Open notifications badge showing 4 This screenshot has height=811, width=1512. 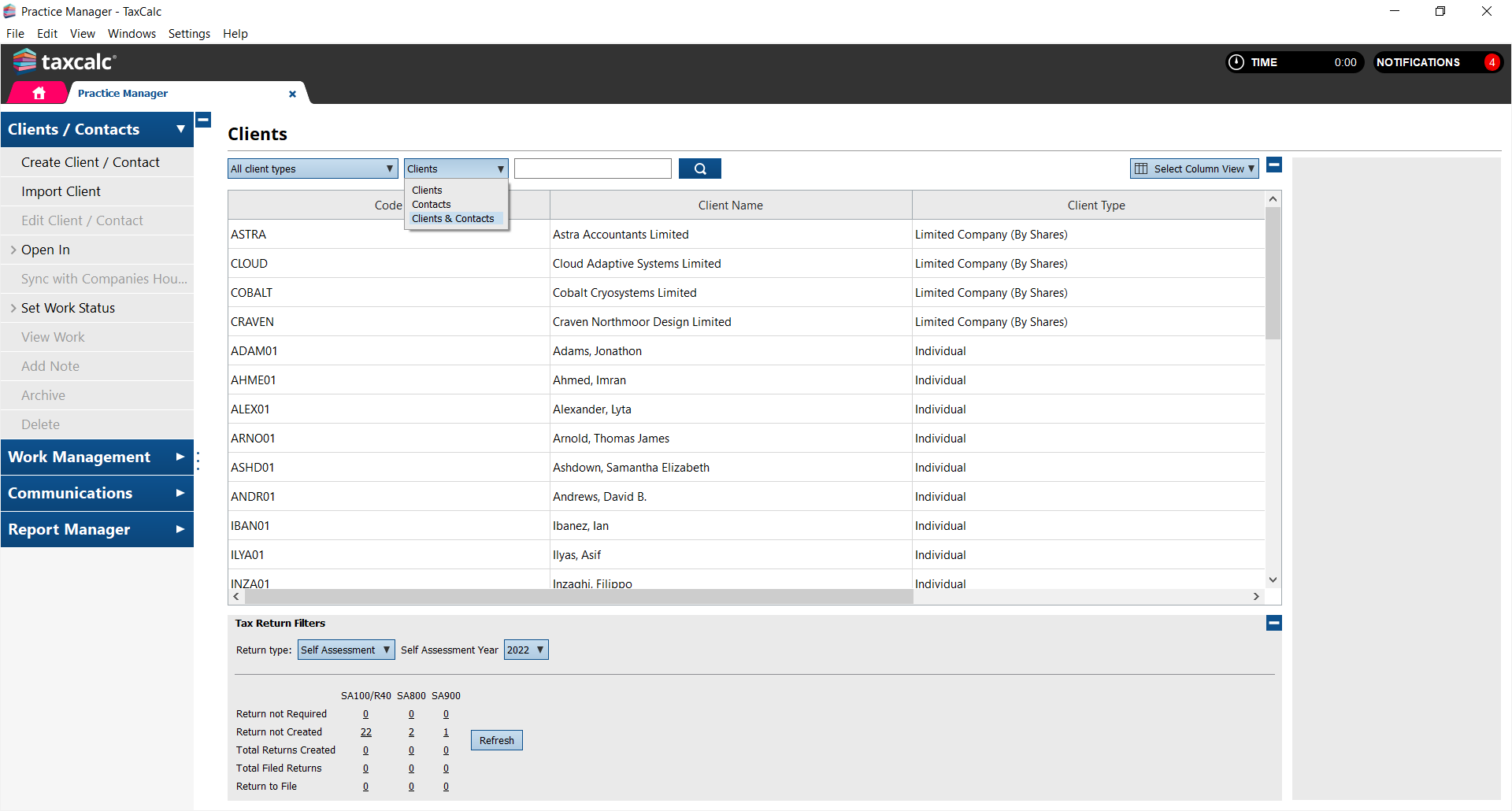click(x=1491, y=62)
